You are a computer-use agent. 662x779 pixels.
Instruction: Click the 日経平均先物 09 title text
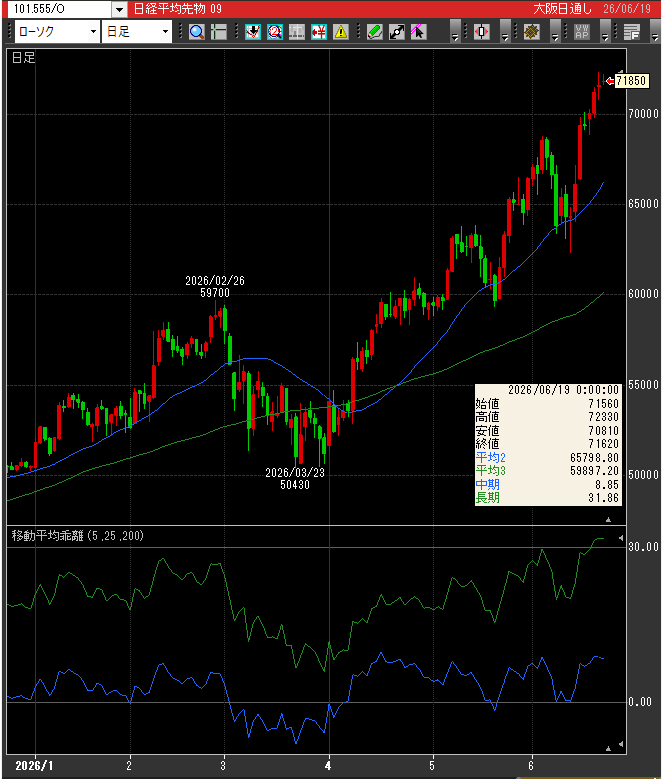[x=178, y=9]
